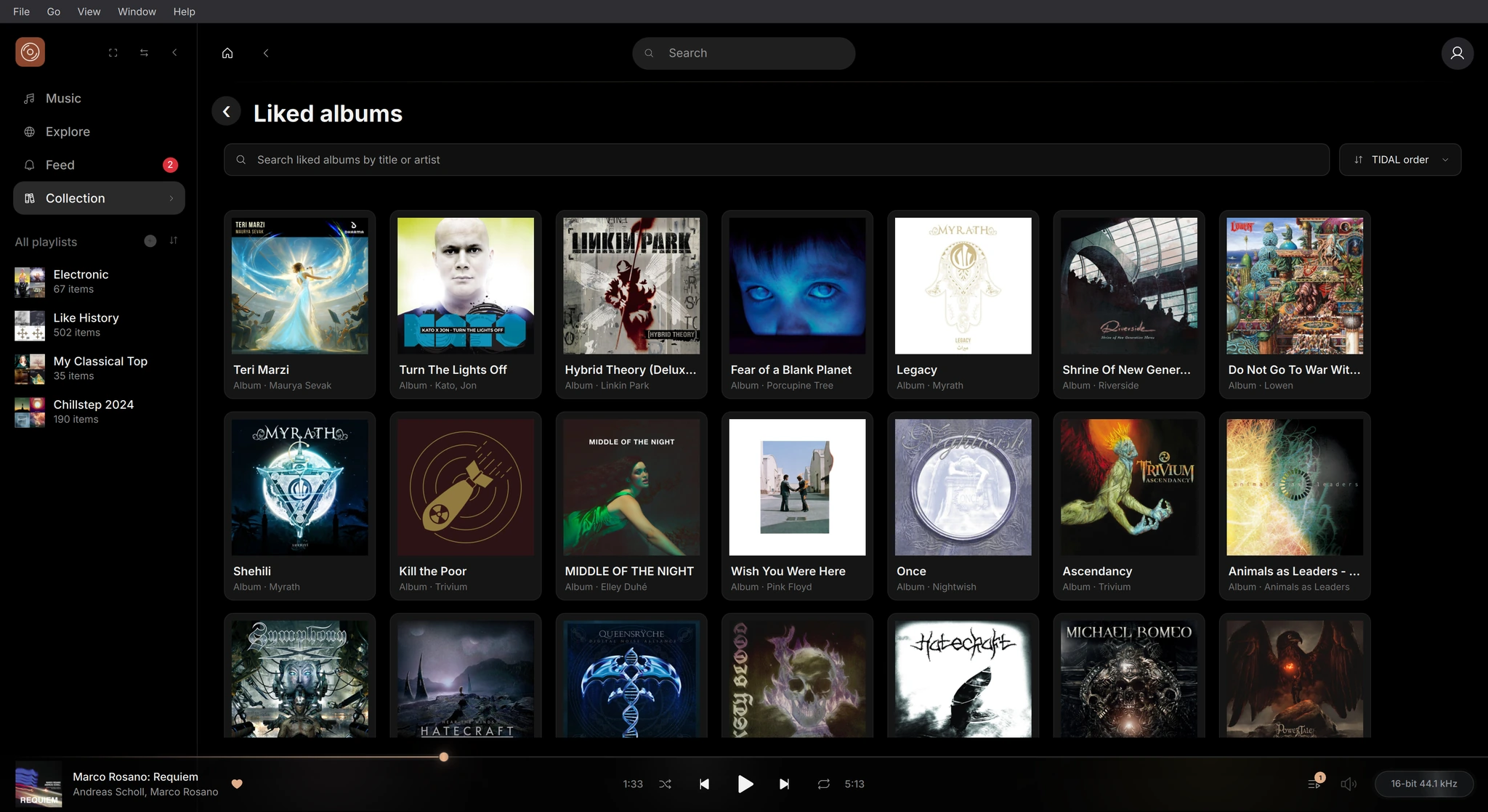Screen dimensions: 1488x812
Task: Expand the Collection submenu chevron
Action: tap(171, 198)
